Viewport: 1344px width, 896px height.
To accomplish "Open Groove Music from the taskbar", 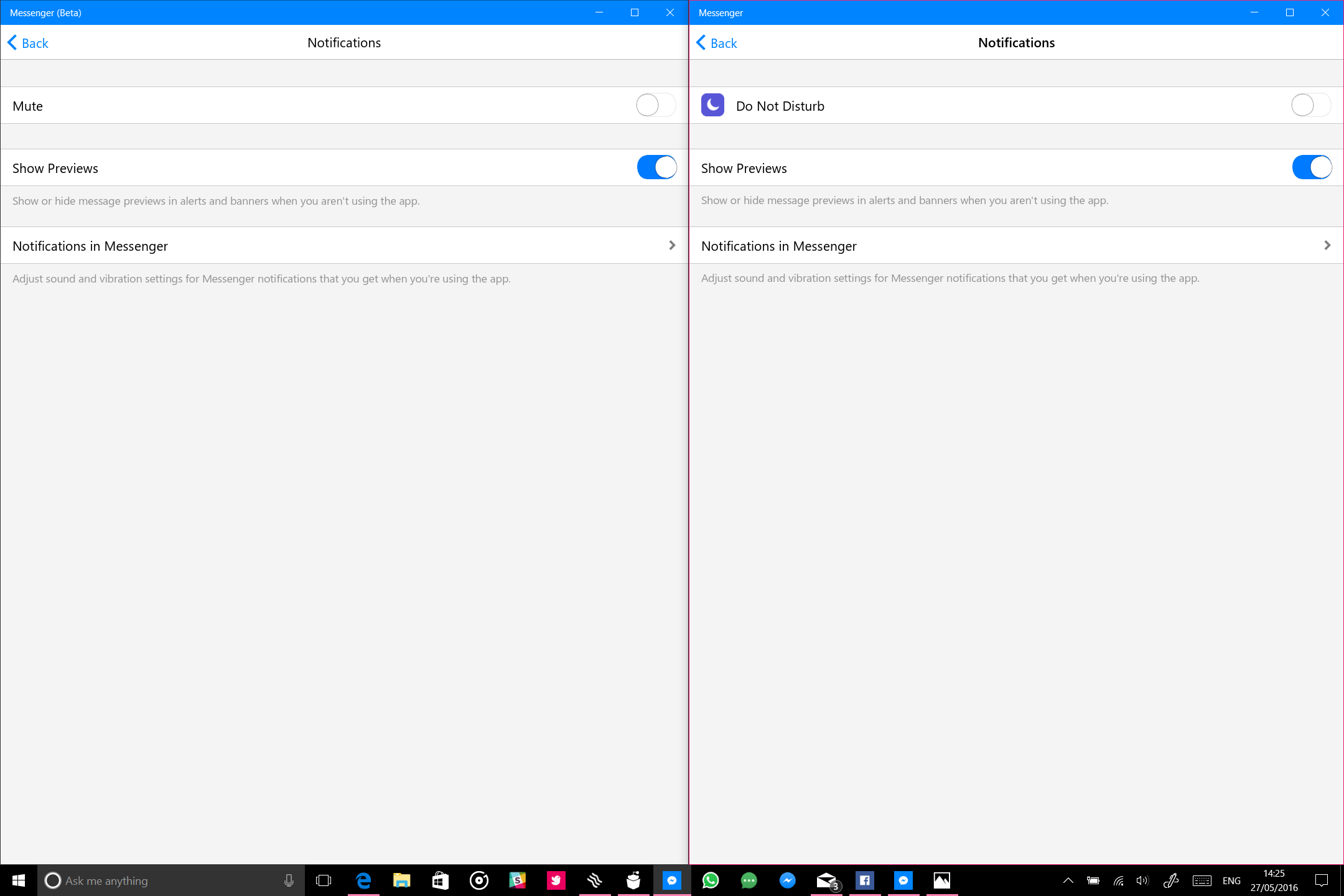I will [x=479, y=880].
